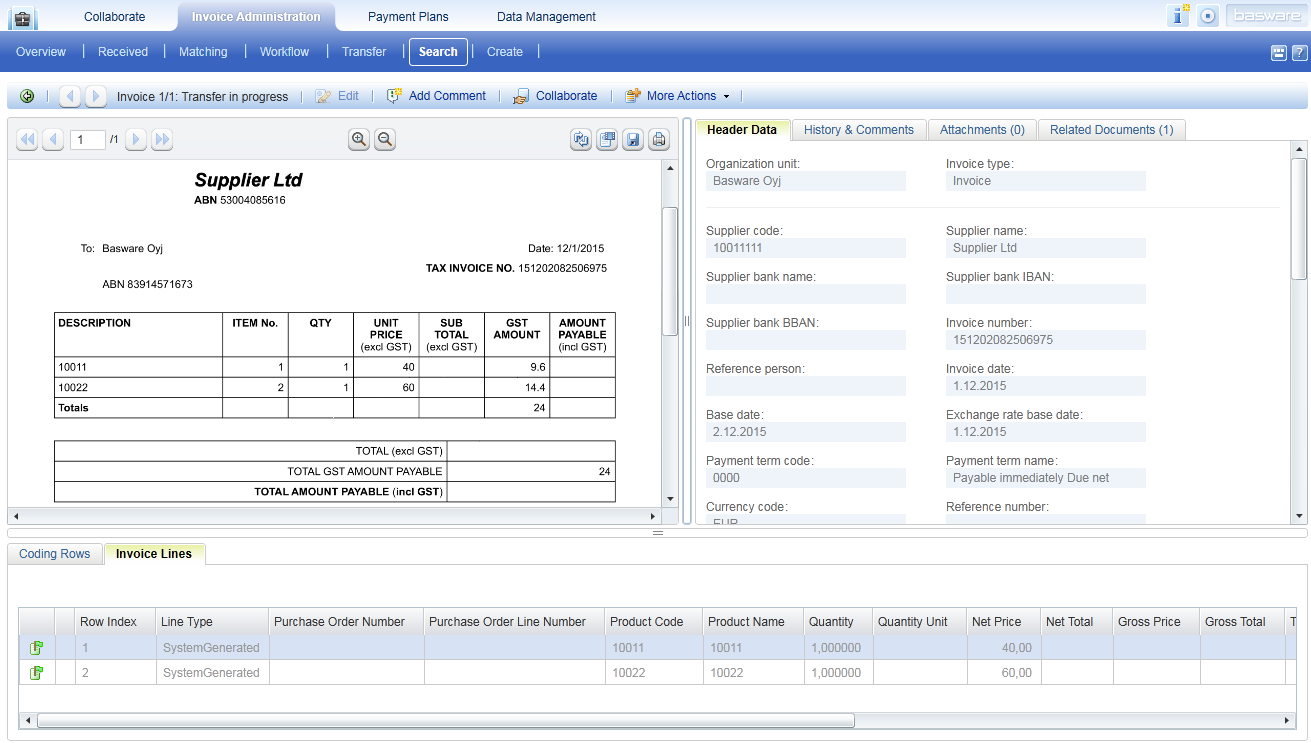Click the Supplier code field 10011111
Screen dimensions: 1311x743
[806, 248]
